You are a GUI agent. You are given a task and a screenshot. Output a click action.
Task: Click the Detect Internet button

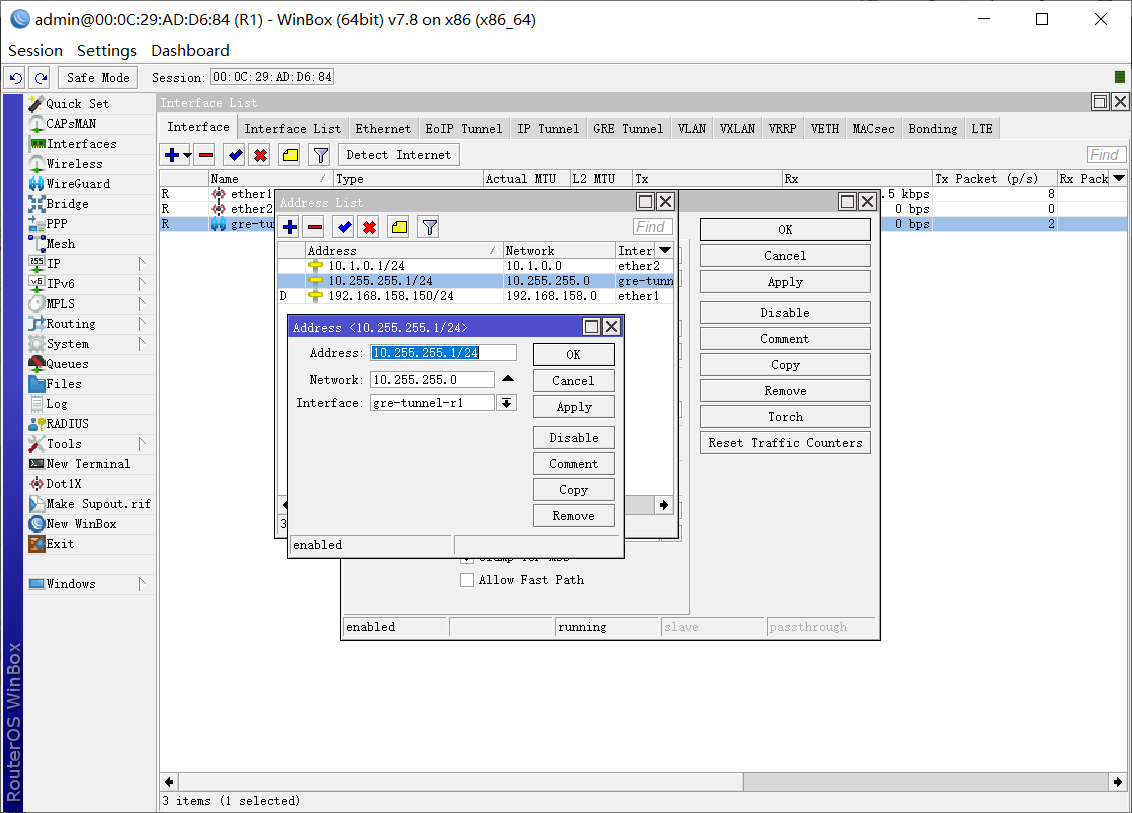tap(399, 155)
